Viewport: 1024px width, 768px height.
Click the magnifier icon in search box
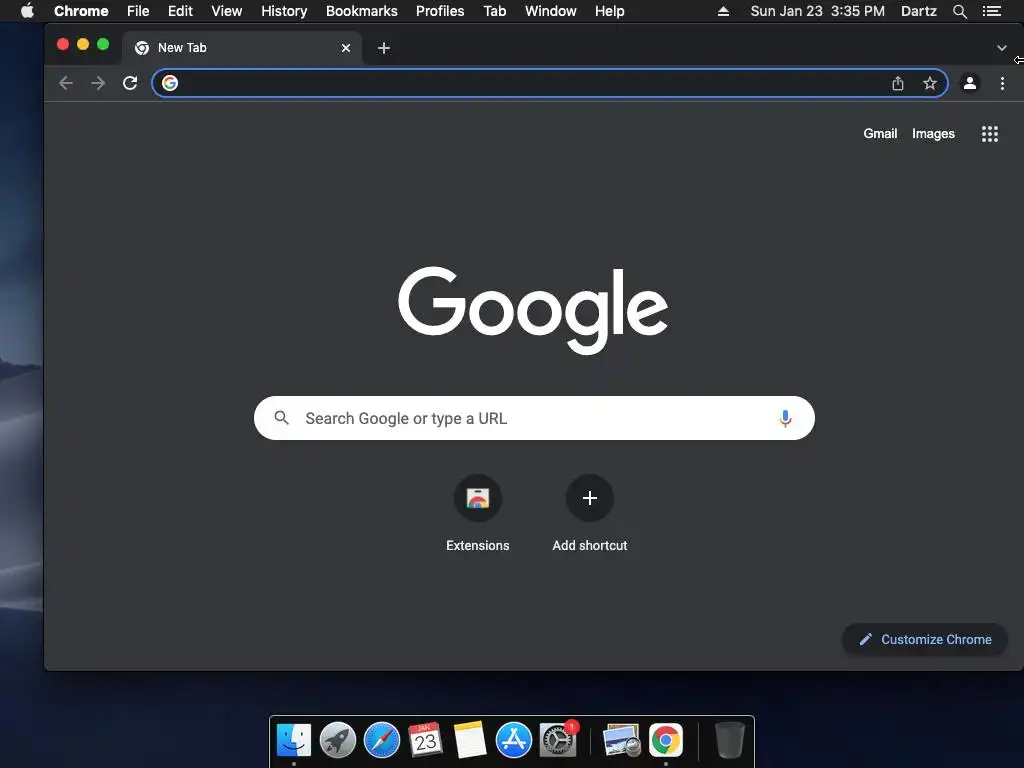click(x=281, y=417)
